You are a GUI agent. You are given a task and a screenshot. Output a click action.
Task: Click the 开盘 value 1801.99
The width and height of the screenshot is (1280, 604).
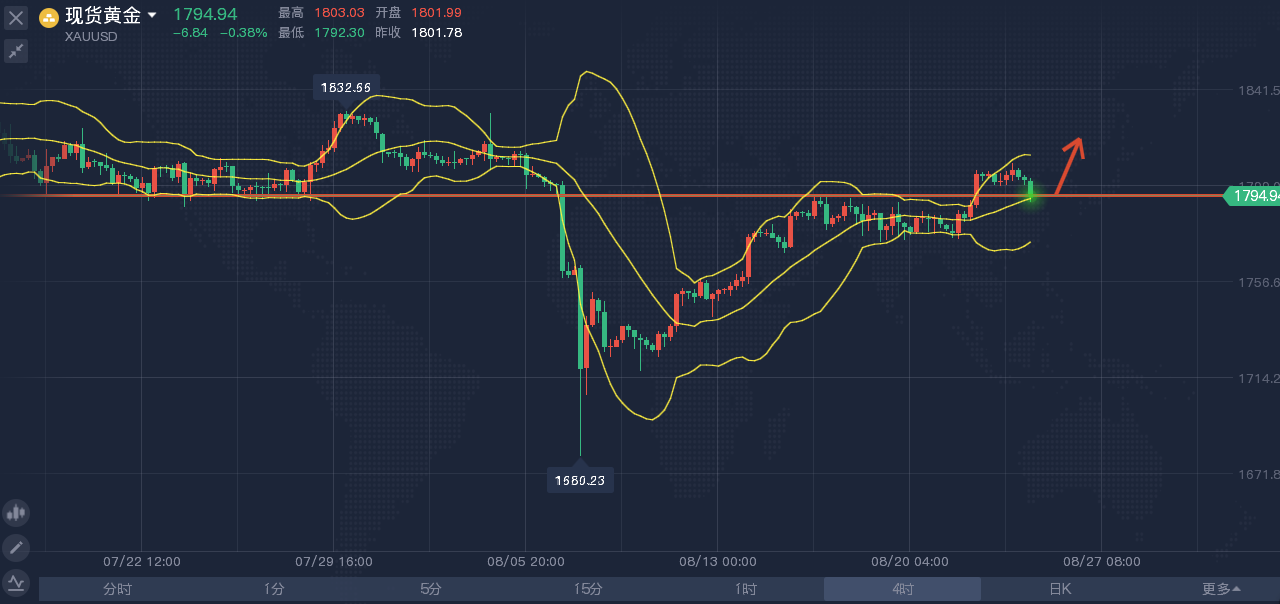(x=436, y=13)
